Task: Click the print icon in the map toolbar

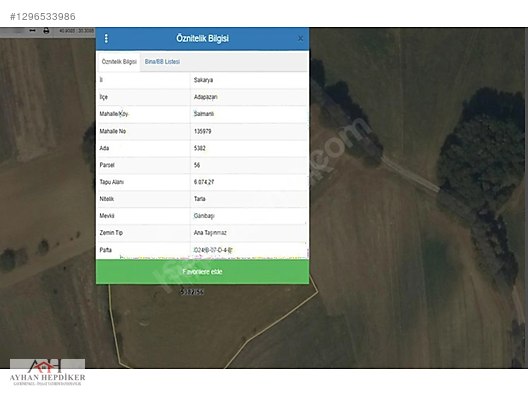Action: 46,31
